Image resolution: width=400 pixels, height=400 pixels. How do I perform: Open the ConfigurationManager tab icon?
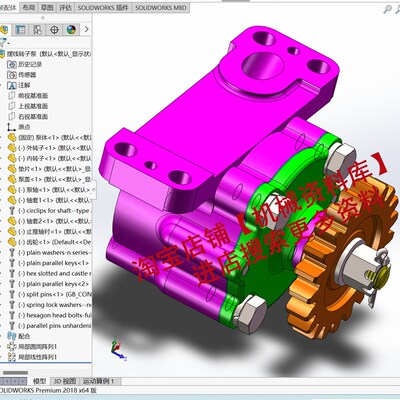[37, 30]
